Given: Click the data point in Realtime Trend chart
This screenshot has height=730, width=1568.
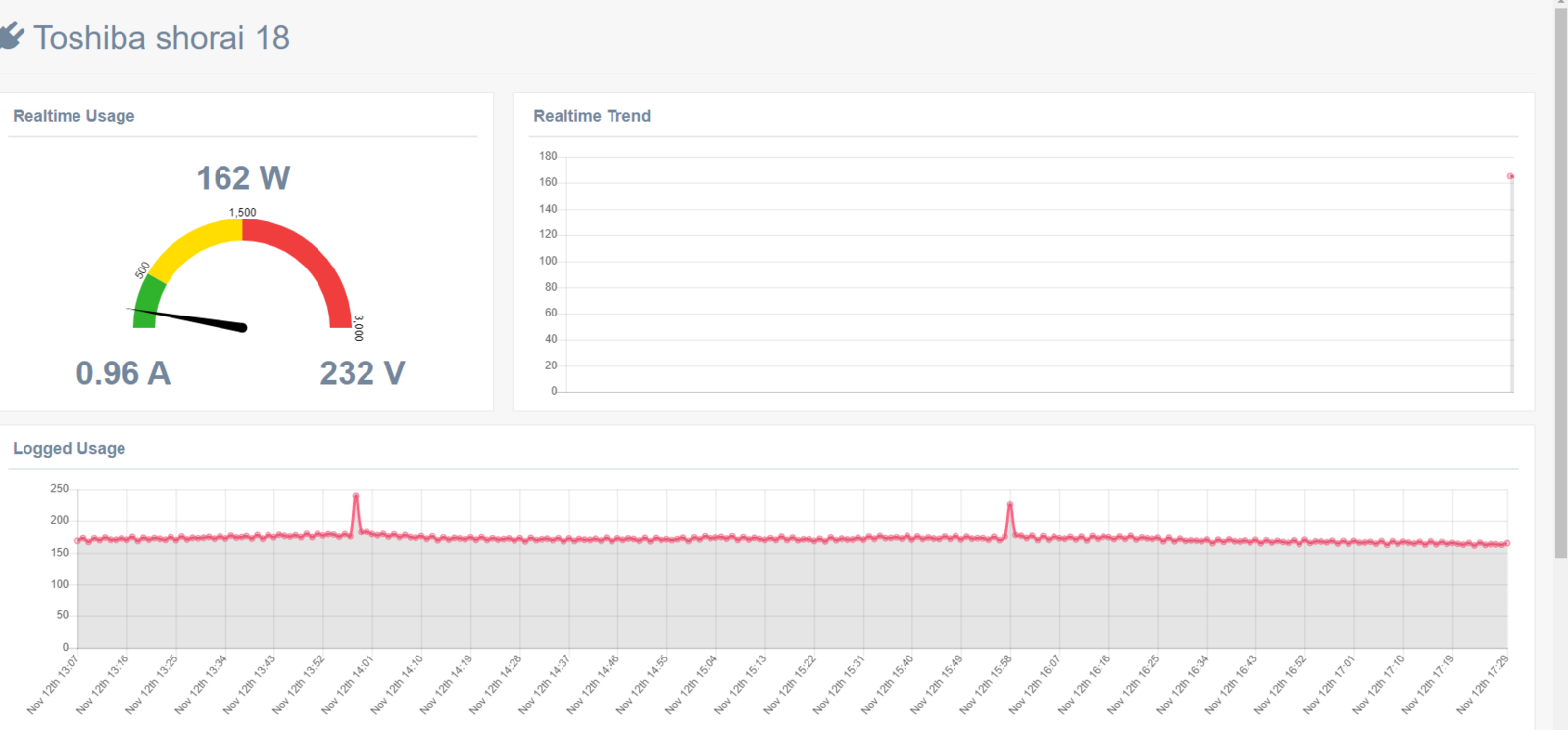Looking at the screenshot, I should coord(1510,176).
